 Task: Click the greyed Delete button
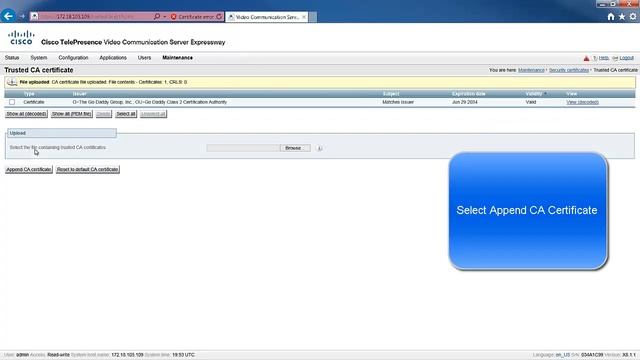pos(104,114)
